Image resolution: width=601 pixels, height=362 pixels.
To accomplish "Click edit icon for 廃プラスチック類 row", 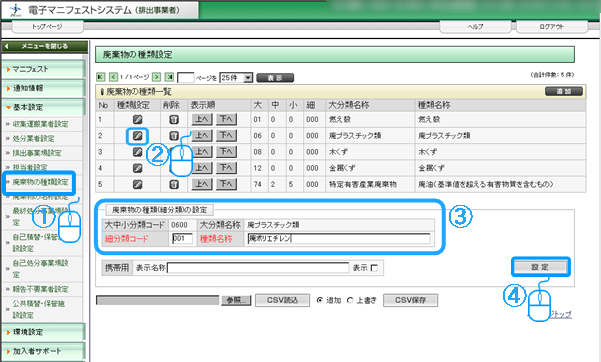I will [138, 136].
